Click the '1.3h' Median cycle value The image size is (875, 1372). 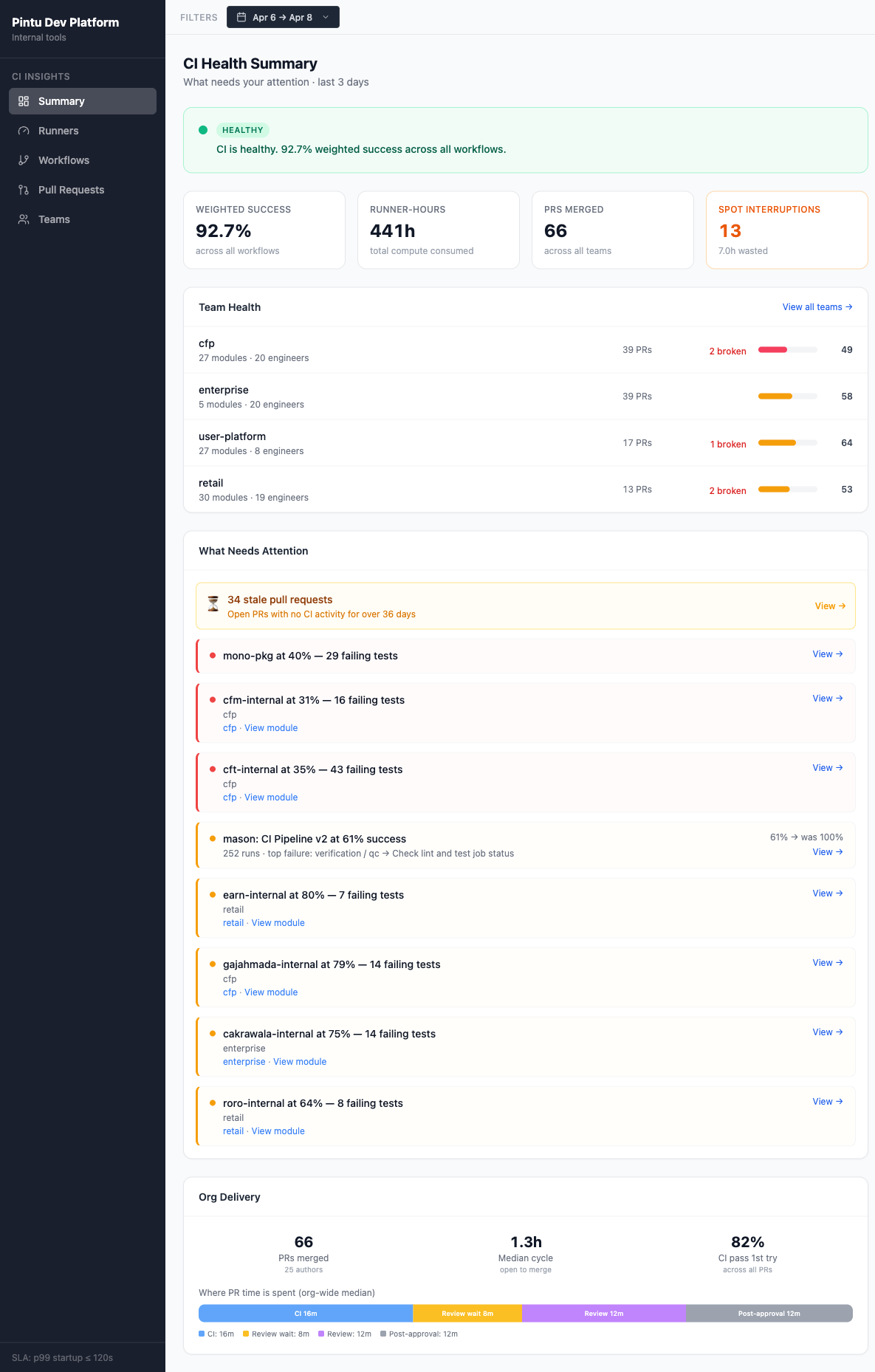[526, 1242]
